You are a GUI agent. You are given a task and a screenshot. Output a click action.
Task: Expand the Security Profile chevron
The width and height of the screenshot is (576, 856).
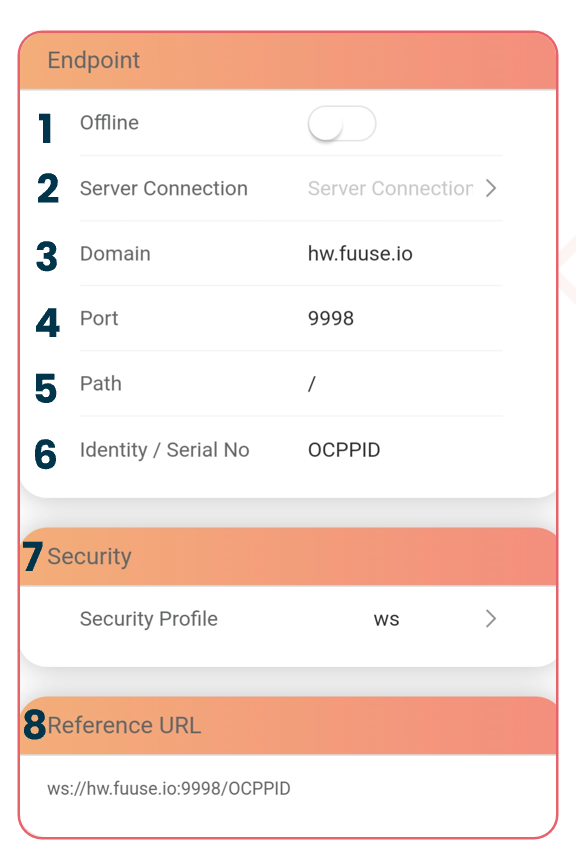coord(491,619)
